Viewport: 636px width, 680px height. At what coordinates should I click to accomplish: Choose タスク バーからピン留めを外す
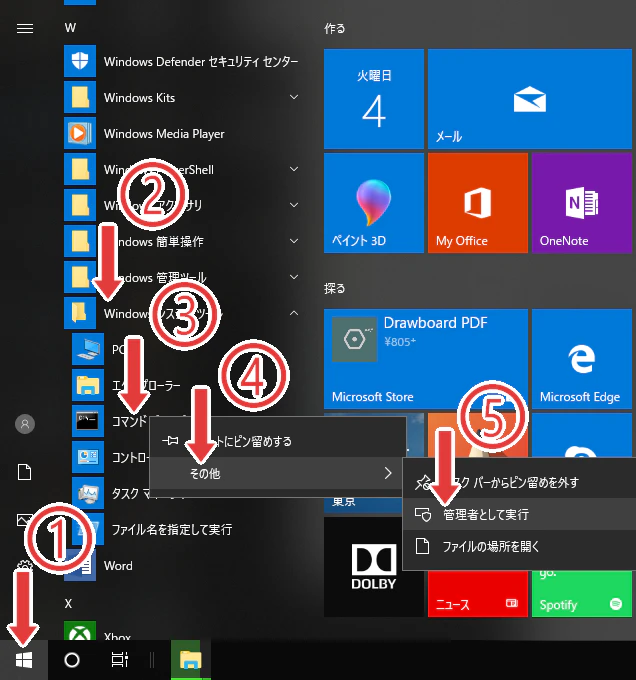(519, 482)
